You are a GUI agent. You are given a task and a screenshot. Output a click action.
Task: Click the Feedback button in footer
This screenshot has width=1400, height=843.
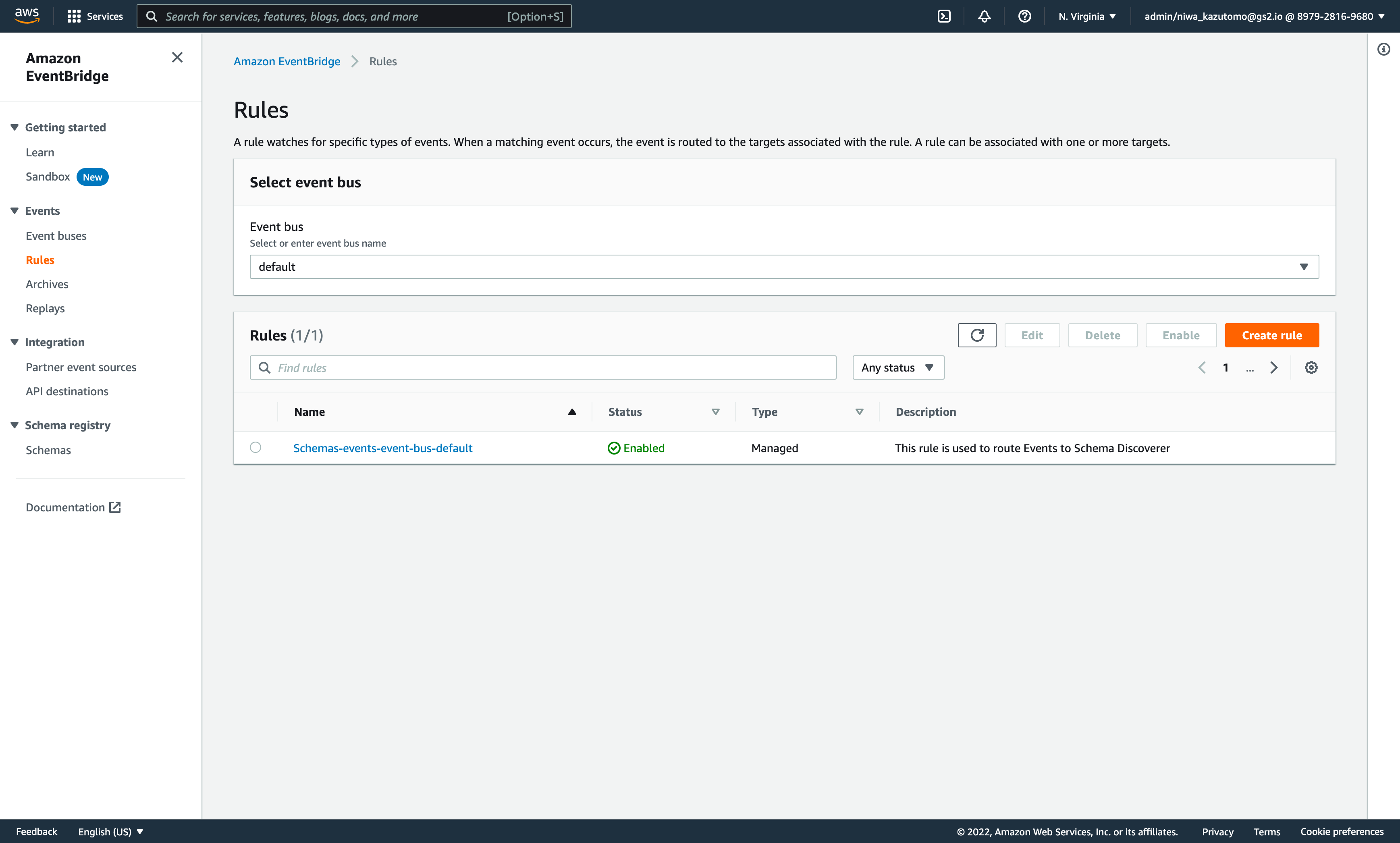[x=36, y=832]
